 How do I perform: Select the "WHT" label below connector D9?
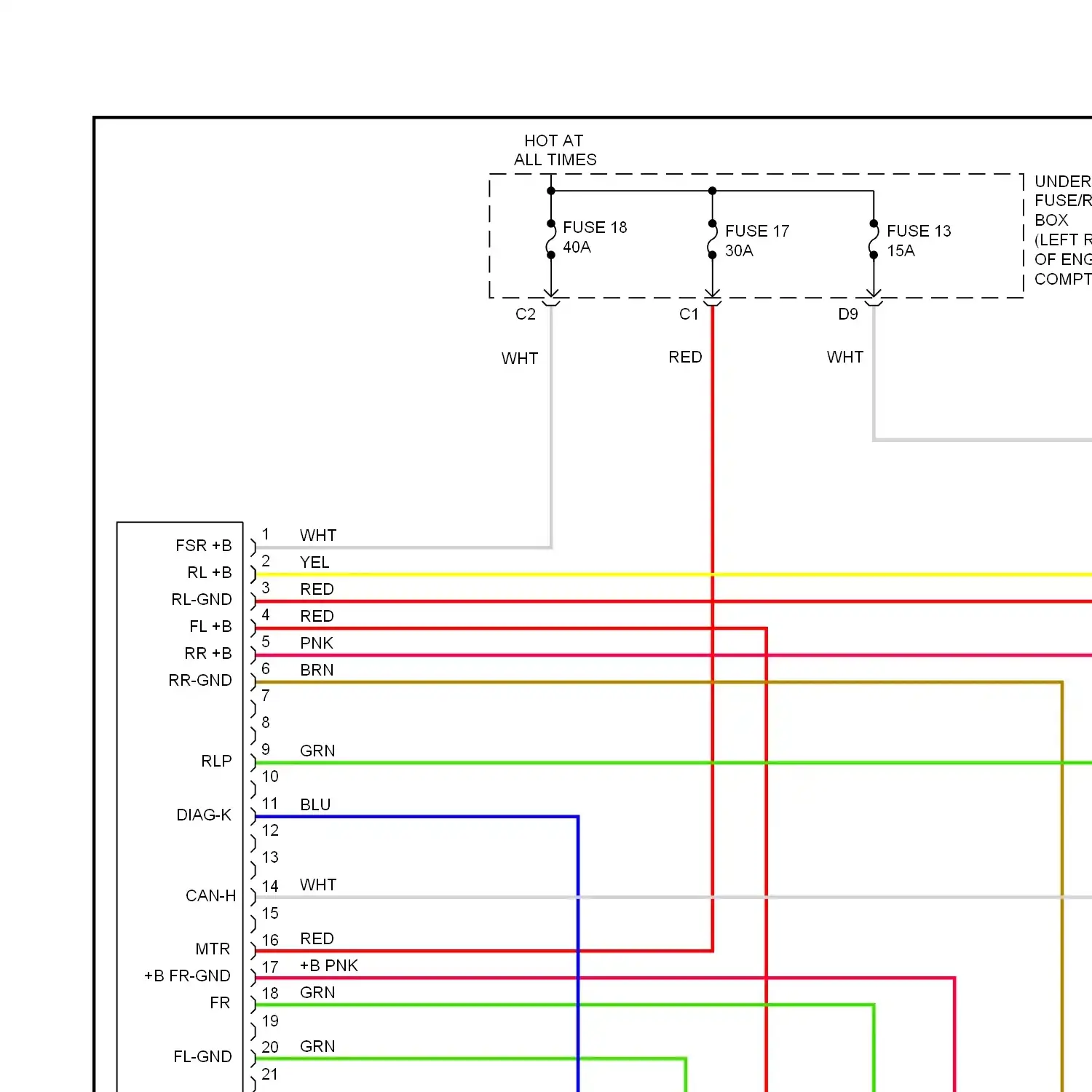tap(845, 357)
